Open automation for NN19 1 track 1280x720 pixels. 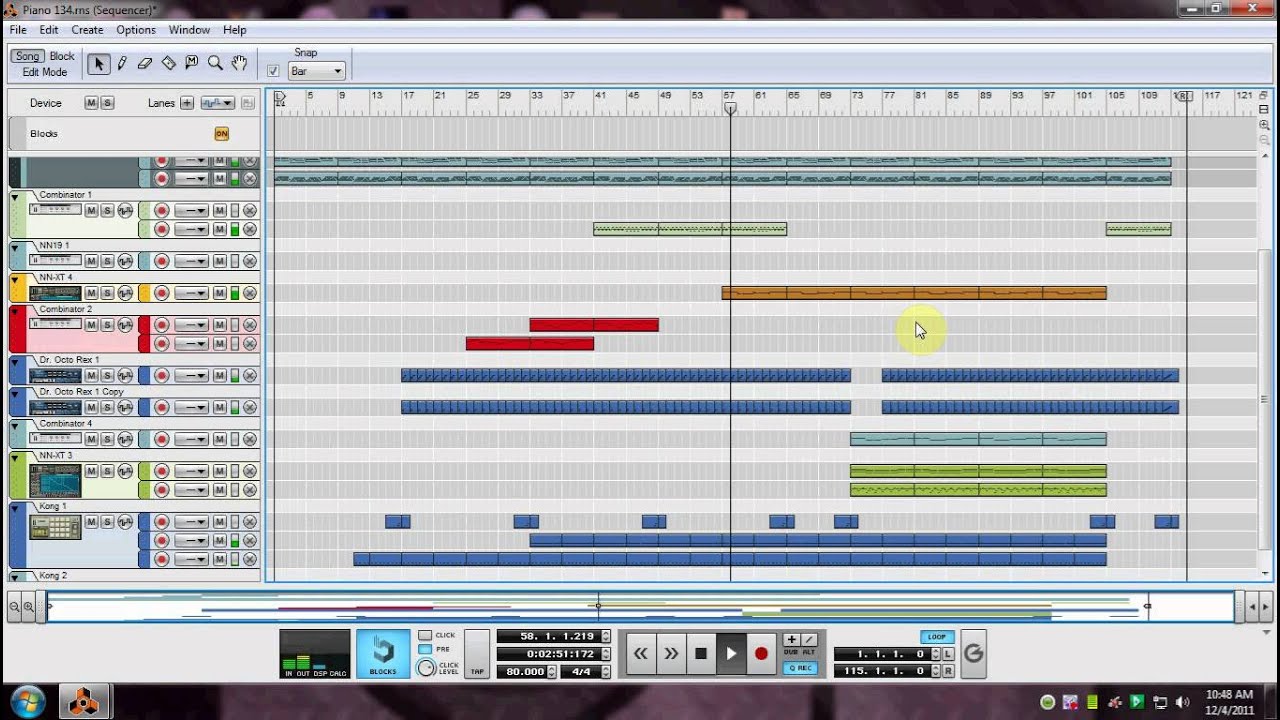tap(125, 261)
